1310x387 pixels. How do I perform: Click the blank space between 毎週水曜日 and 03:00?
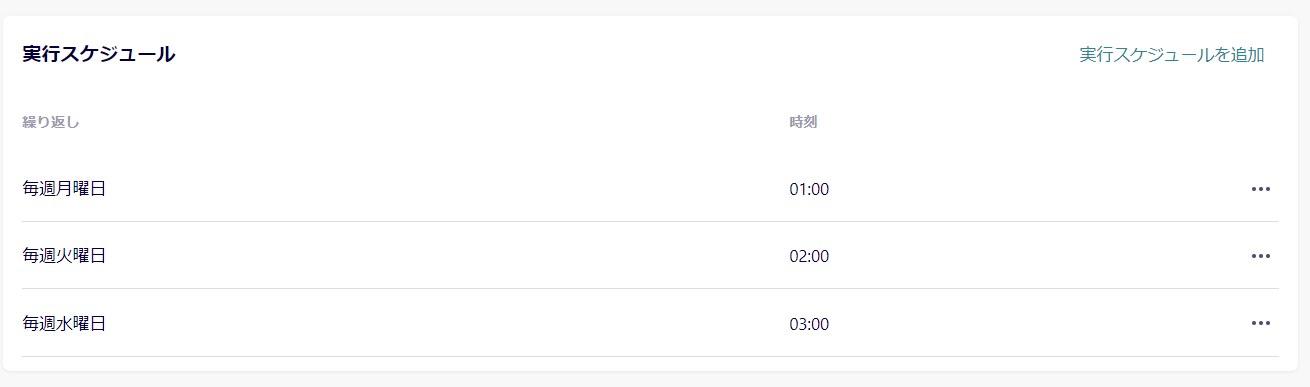point(447,323)
